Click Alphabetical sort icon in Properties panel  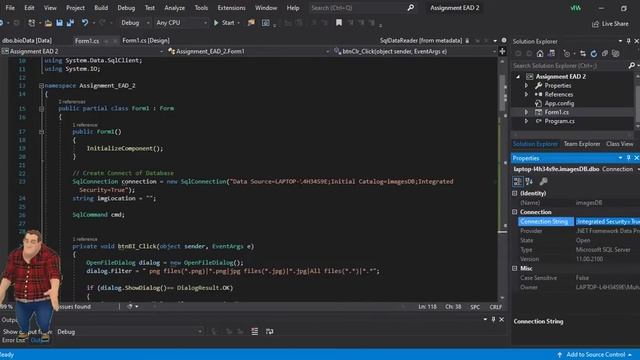click(529, 181)
